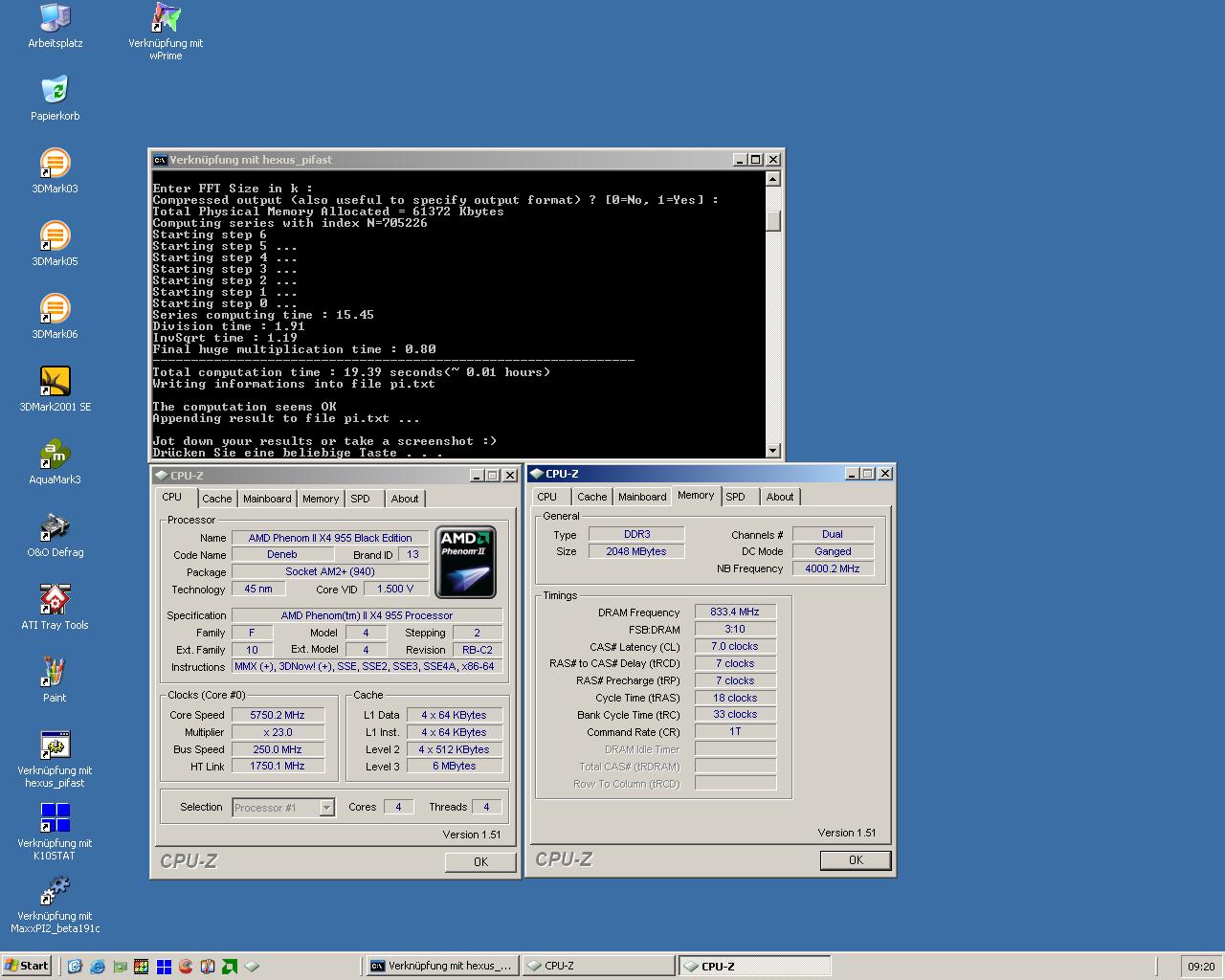The width and height of the screenshot is (1225, 980).
Task: Open Memory tab in left CPU-Z window
Action: 321,499
